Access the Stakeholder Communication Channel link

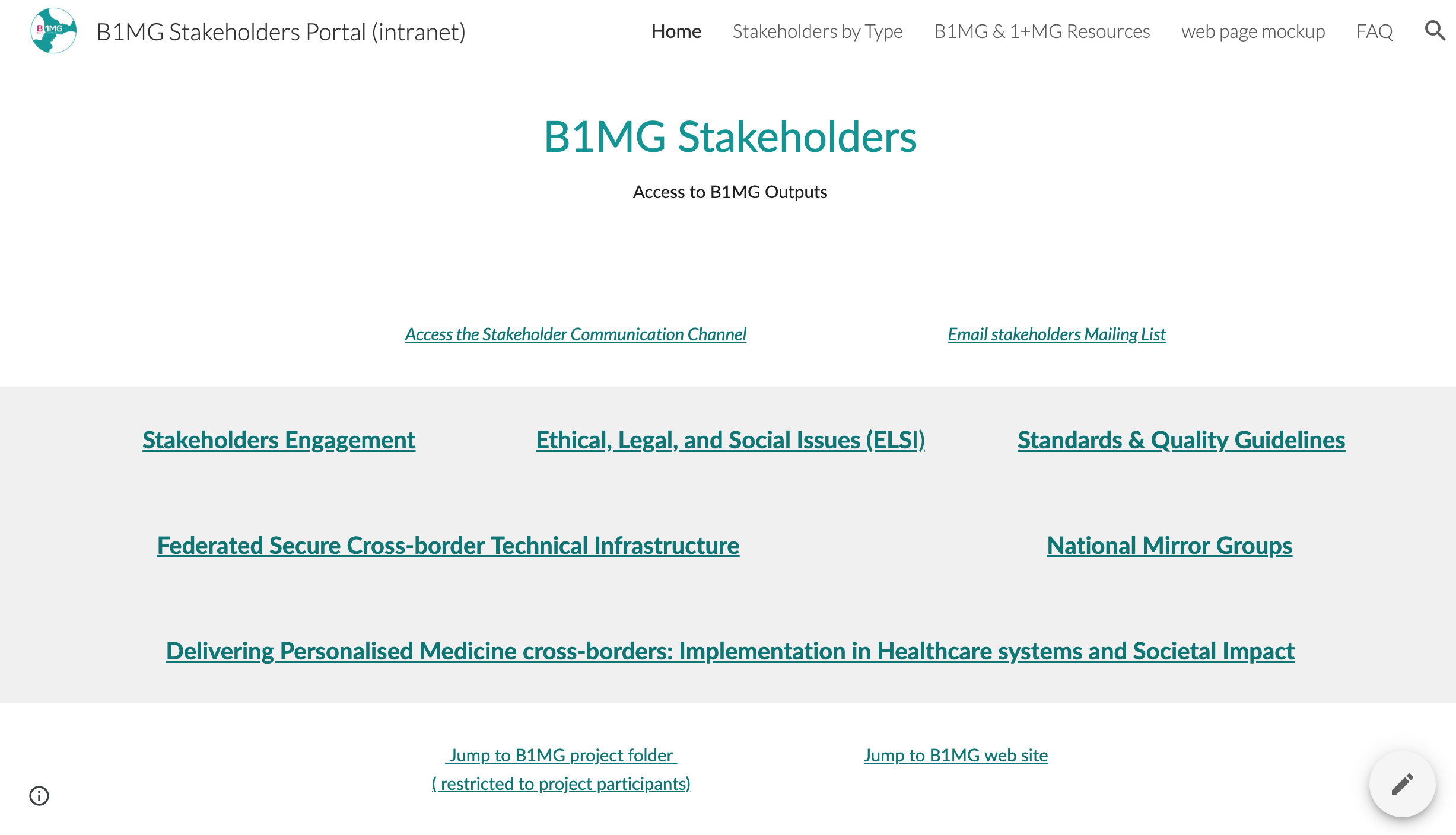click(576, 334)
